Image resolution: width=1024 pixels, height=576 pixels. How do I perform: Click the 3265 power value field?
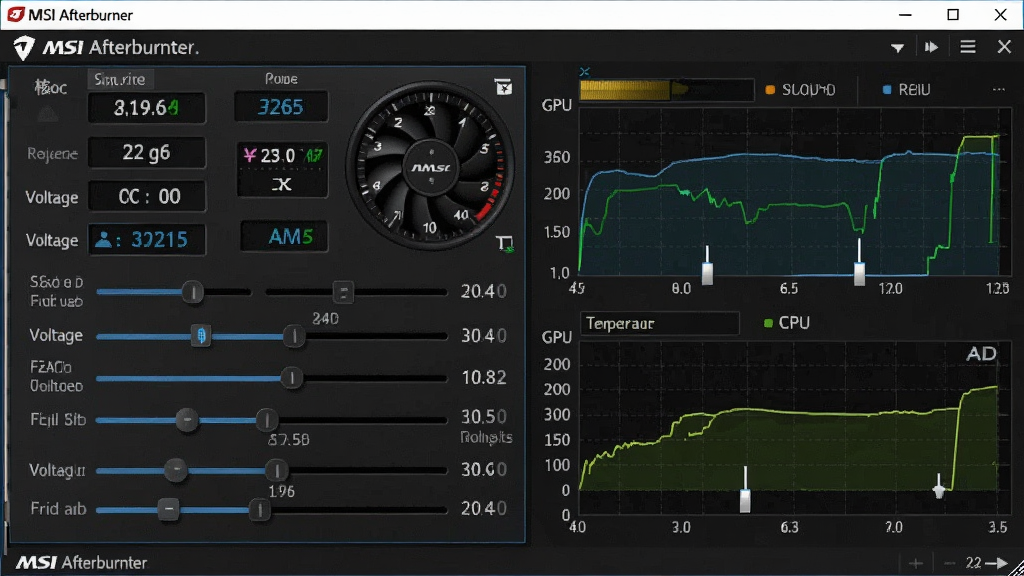pos(281,106)
